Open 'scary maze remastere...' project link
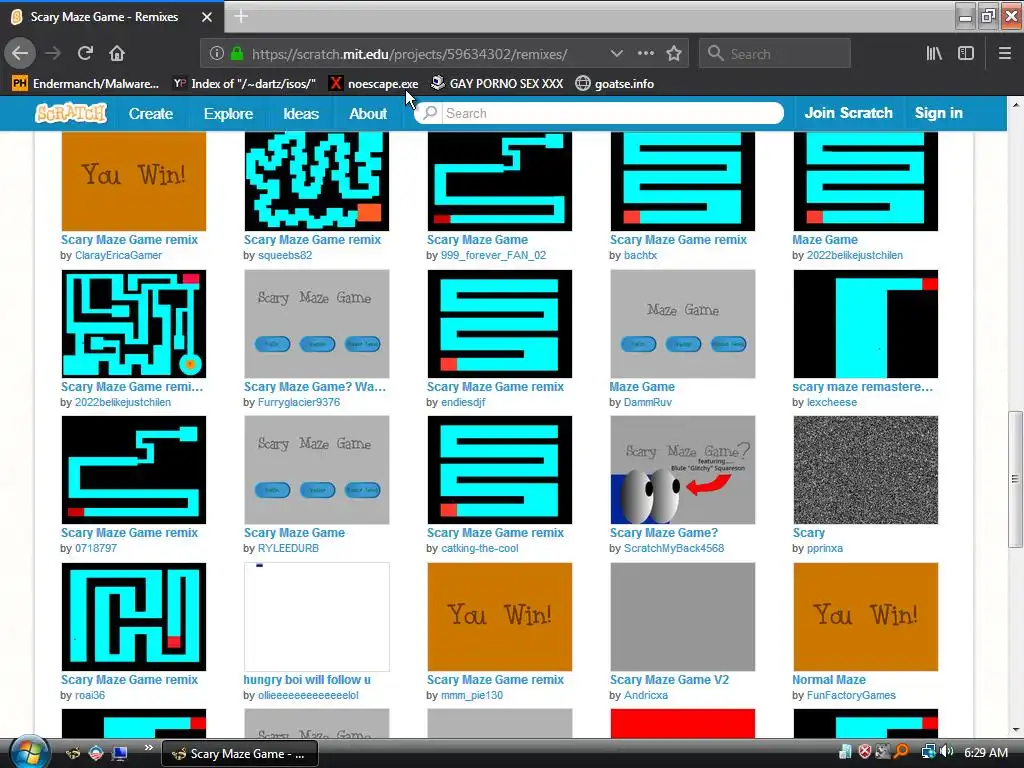 [x=863, y=387]
